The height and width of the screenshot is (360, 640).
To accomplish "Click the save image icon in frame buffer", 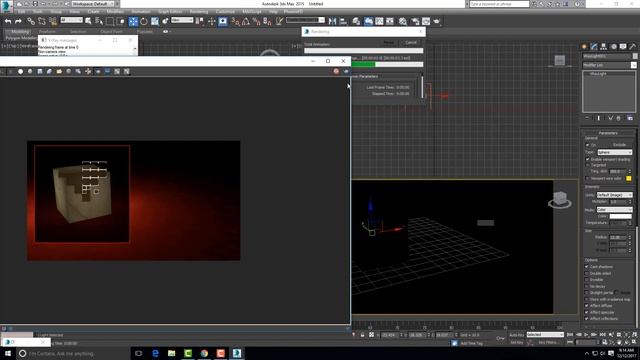I will tap(40, 71).
